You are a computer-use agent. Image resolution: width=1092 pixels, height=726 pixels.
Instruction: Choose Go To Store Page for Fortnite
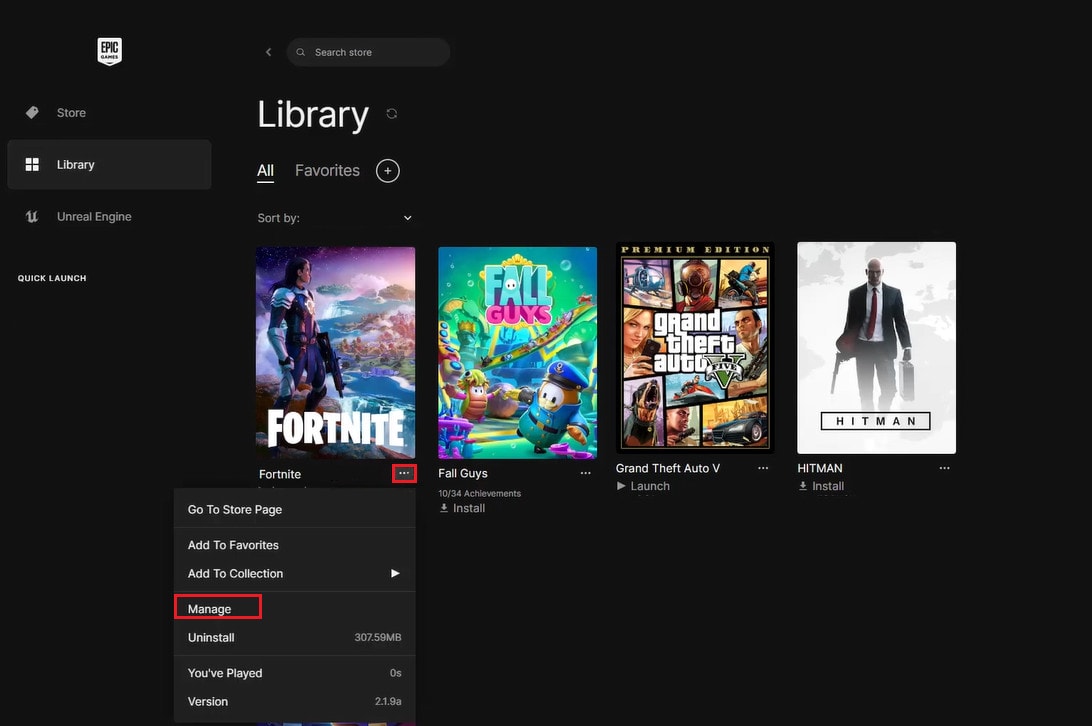(x=234, y=509)
